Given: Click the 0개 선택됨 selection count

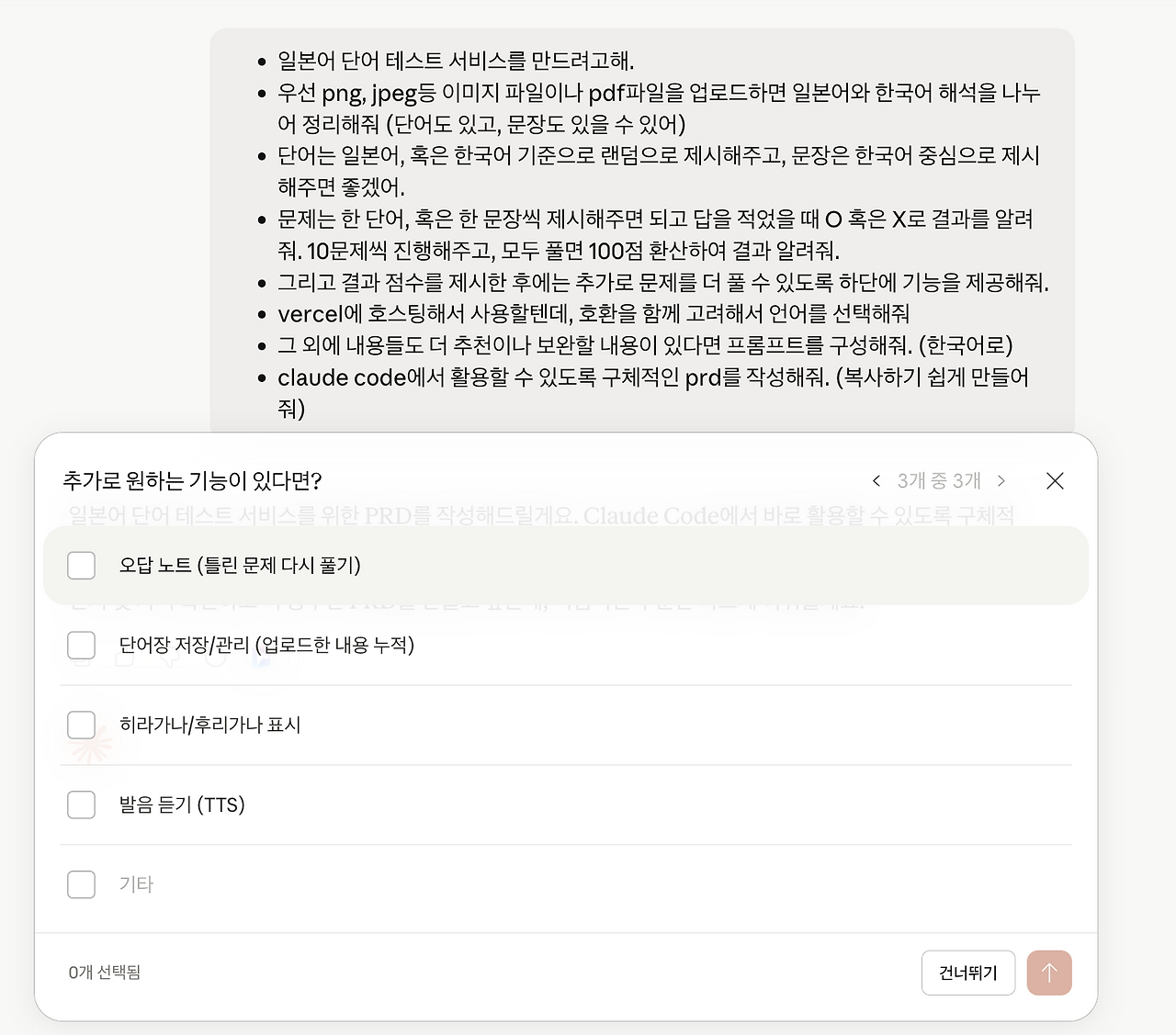Looking at the screenshot, I should click(x=105, y=973).
